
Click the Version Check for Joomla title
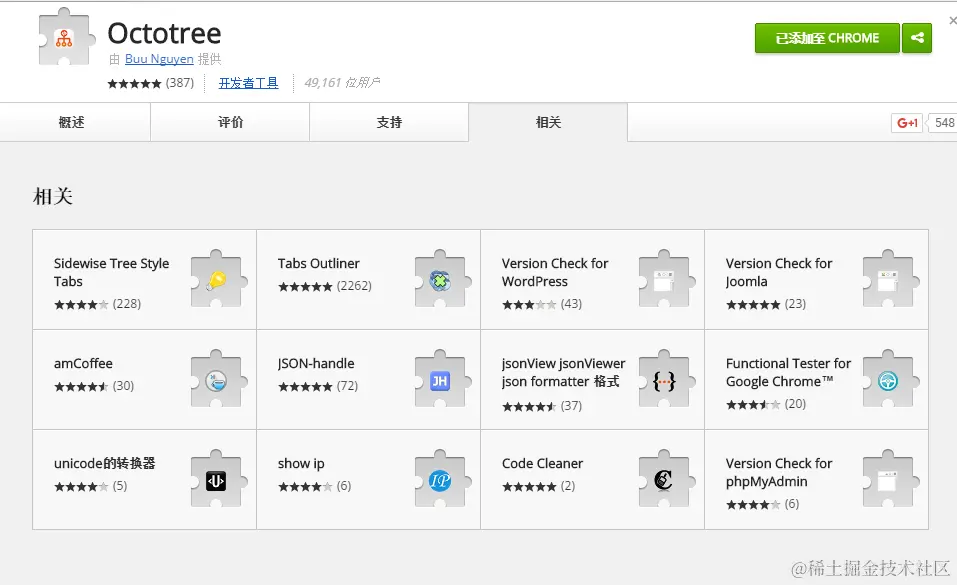pos(779,272)
